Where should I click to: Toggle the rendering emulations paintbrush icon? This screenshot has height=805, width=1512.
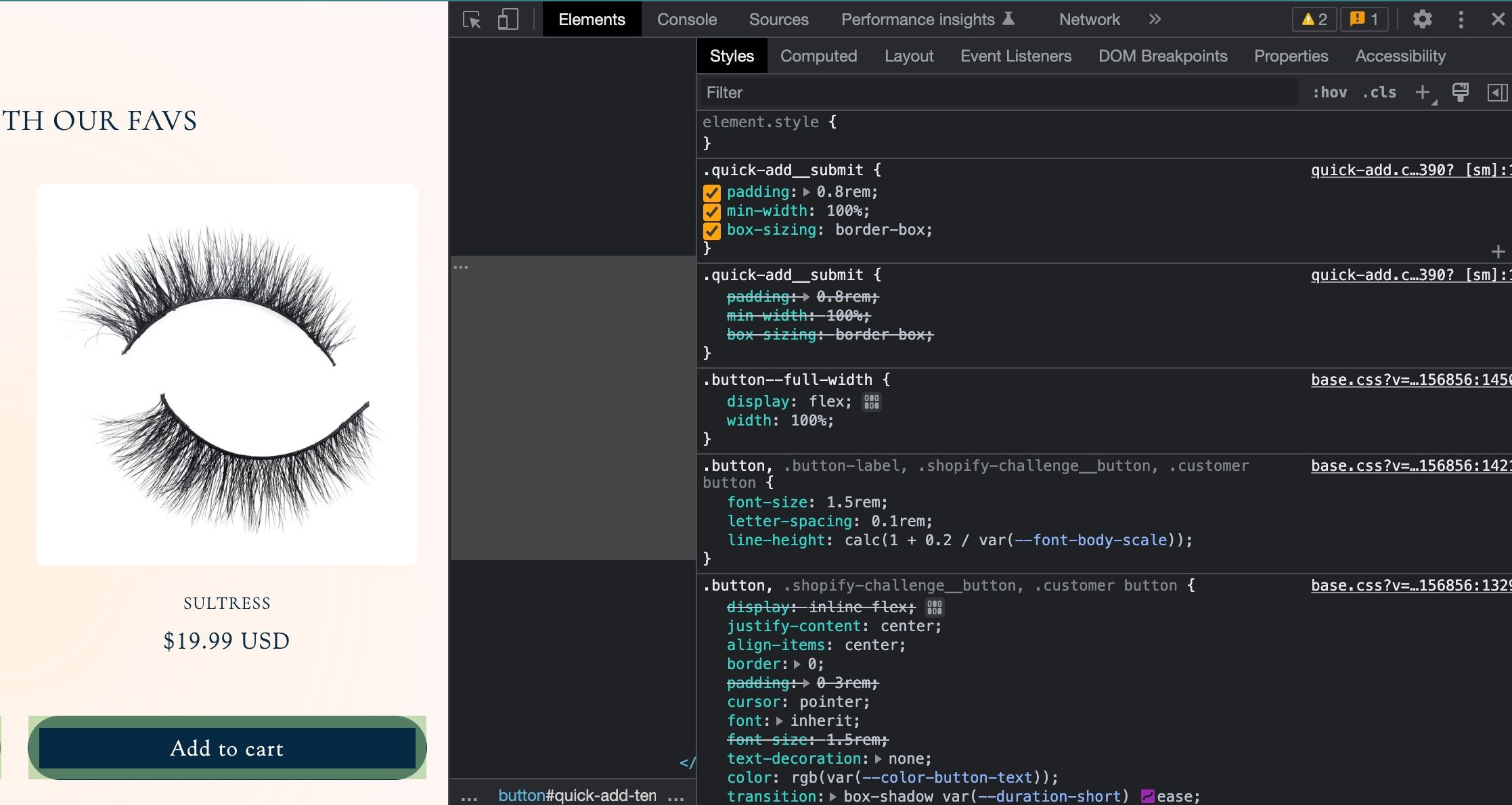tap(1461, 93)
